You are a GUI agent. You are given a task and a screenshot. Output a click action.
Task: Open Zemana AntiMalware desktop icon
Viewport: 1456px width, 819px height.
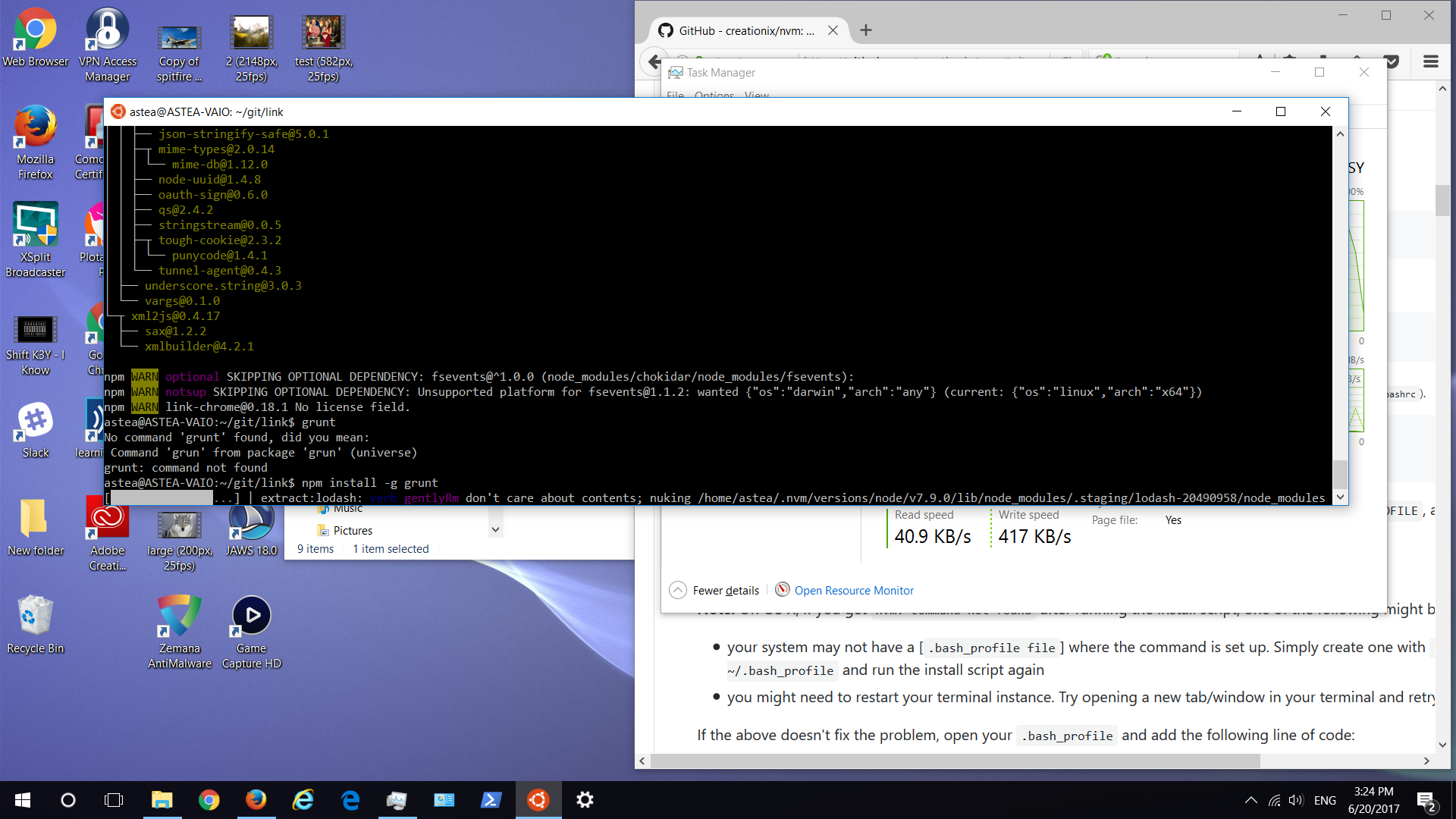coord(179,632)
